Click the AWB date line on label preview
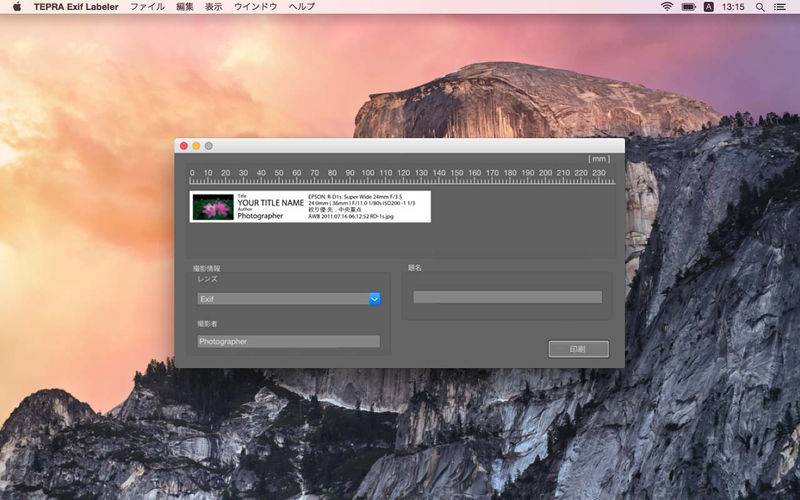The width and height of the screenshot is (800, 500). (351, 216)
